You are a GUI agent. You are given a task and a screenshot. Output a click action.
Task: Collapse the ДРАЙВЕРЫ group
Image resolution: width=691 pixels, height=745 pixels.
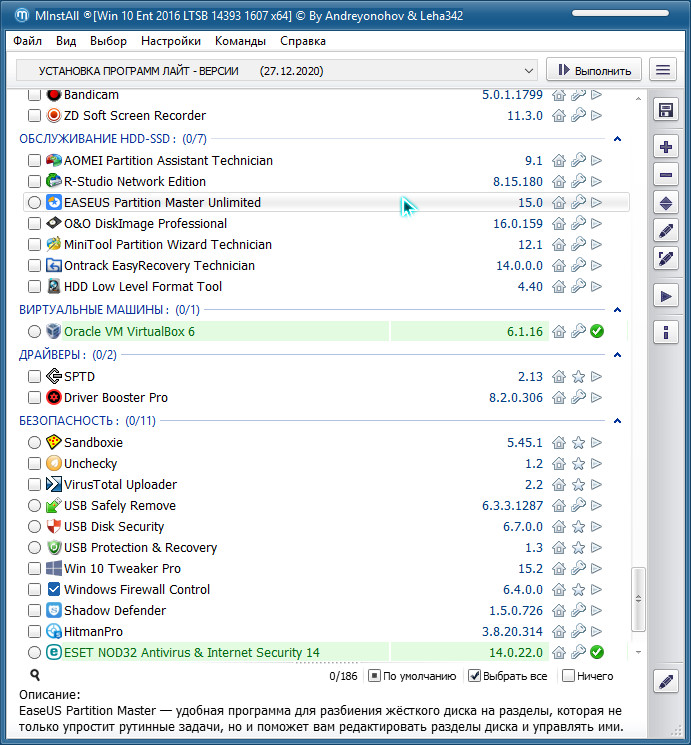point(617,355)
